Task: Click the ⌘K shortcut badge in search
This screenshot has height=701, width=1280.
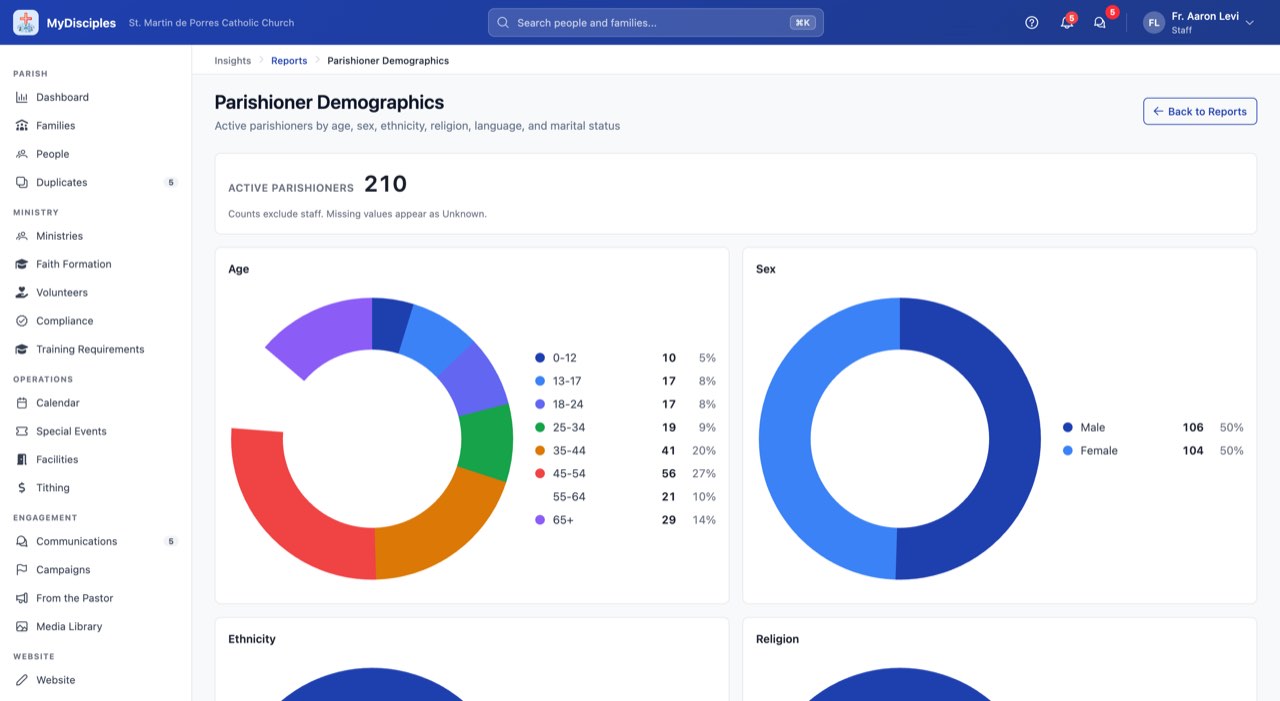Action: pos(802,22)
